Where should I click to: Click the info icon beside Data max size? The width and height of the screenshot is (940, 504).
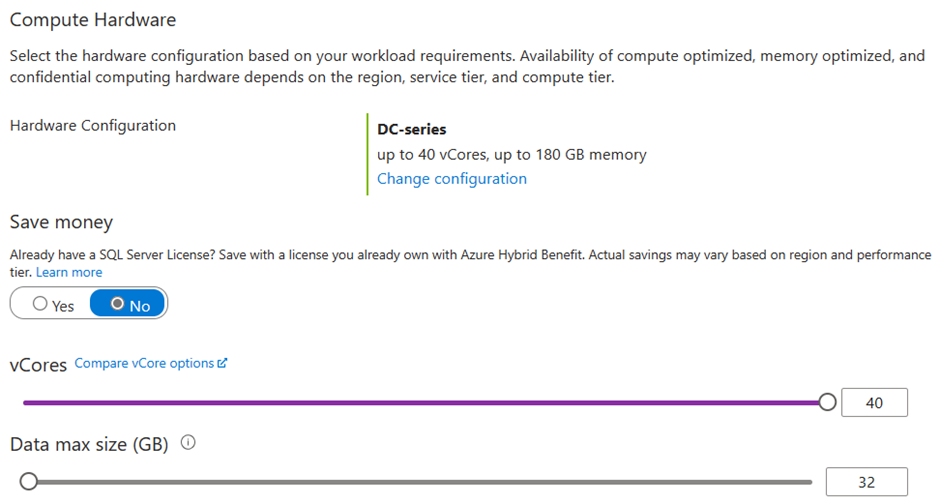188,443
